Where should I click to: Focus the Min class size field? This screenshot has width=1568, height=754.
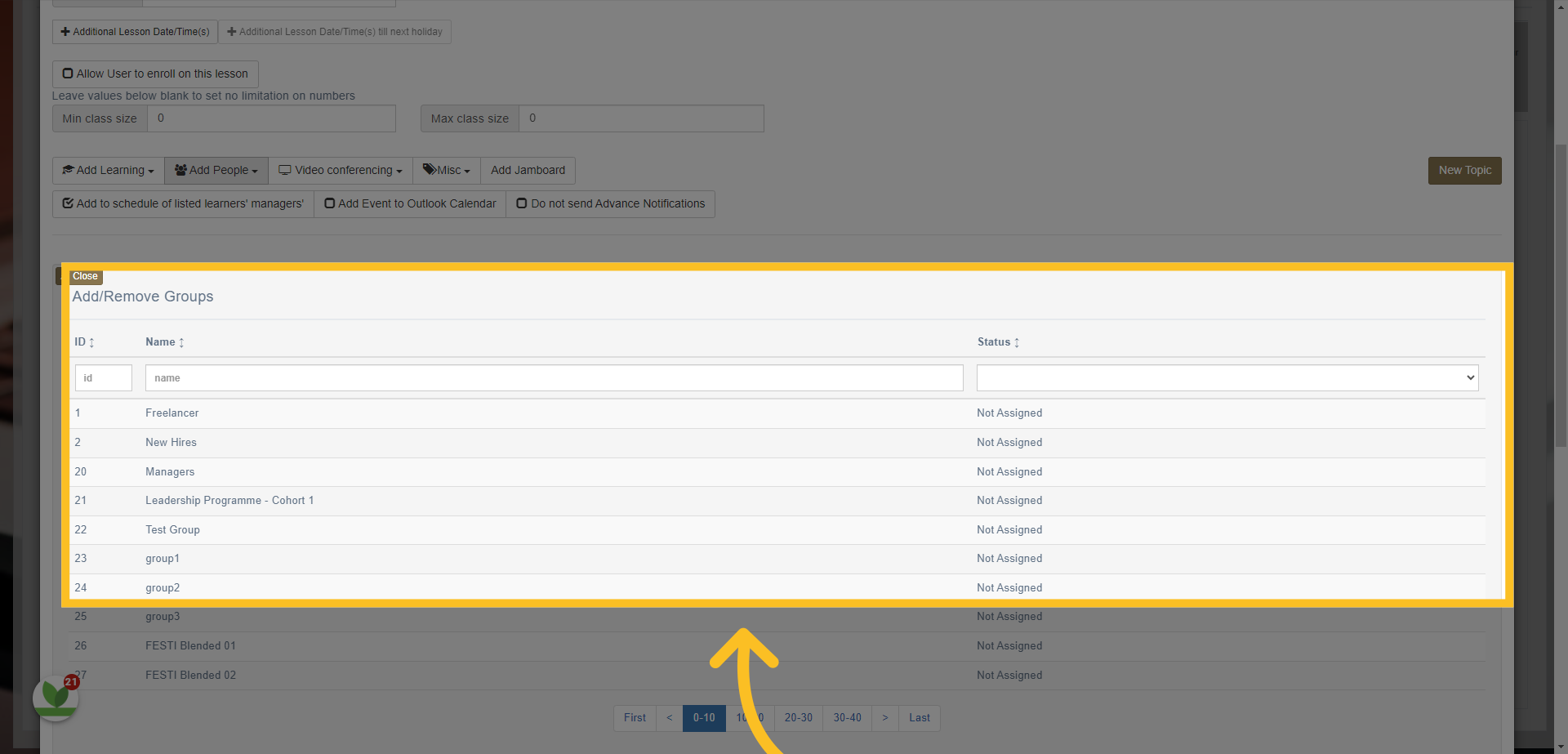(x=271, y=118)
